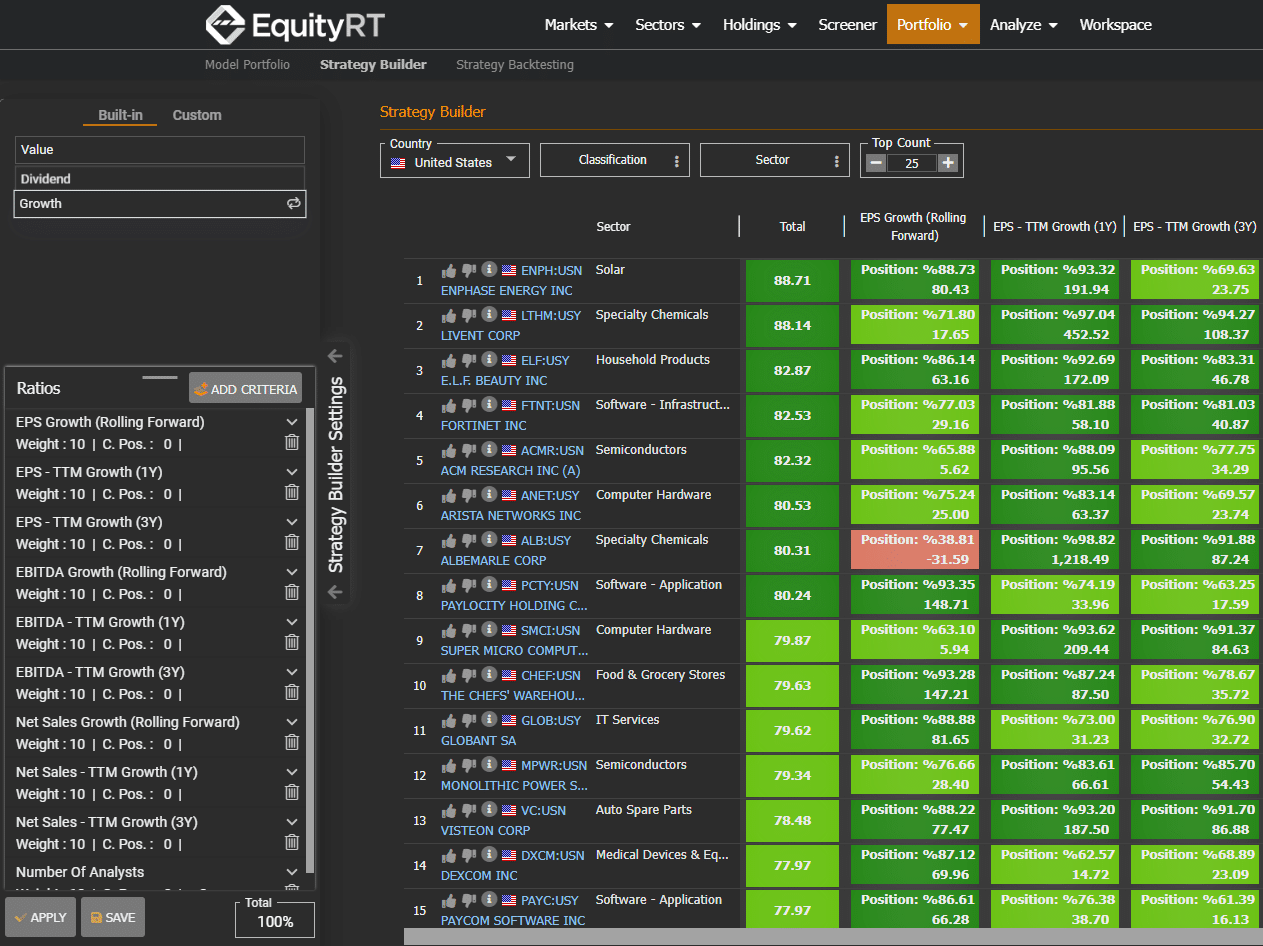Viewport: 1263px width, 946px height.
Task: Increase Top Count with plus button
Action: [x=948, y=163]
